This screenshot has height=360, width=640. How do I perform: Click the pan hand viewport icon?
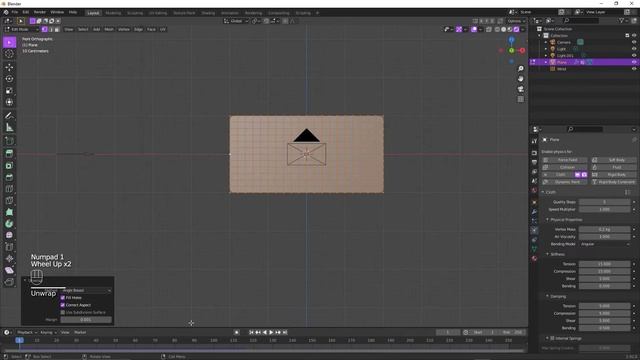click(x=520, y=79)
